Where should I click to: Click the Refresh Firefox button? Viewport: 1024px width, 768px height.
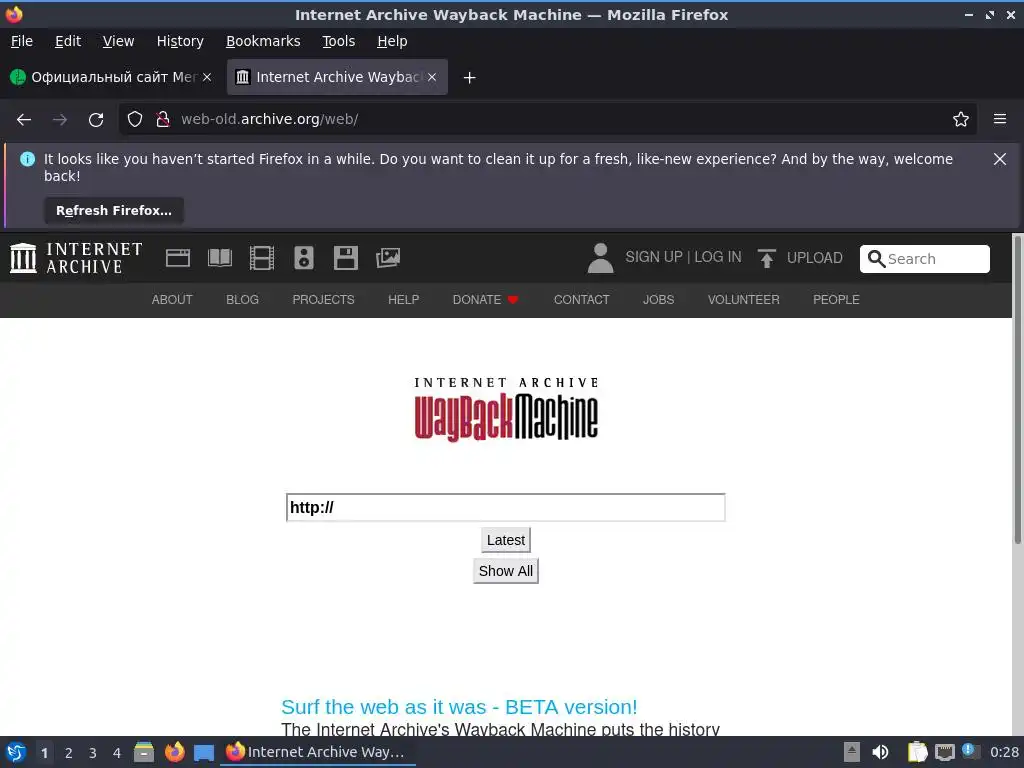coord(114,211)
